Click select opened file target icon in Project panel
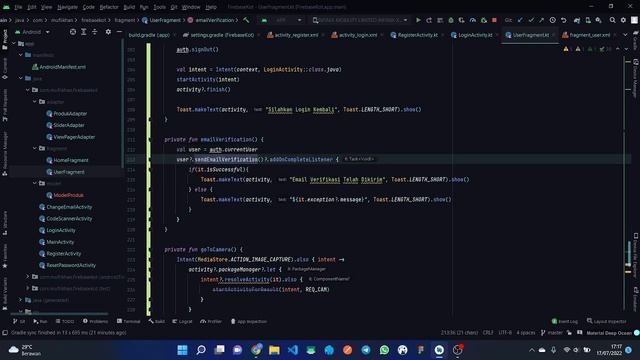 (x=73, y=32)
